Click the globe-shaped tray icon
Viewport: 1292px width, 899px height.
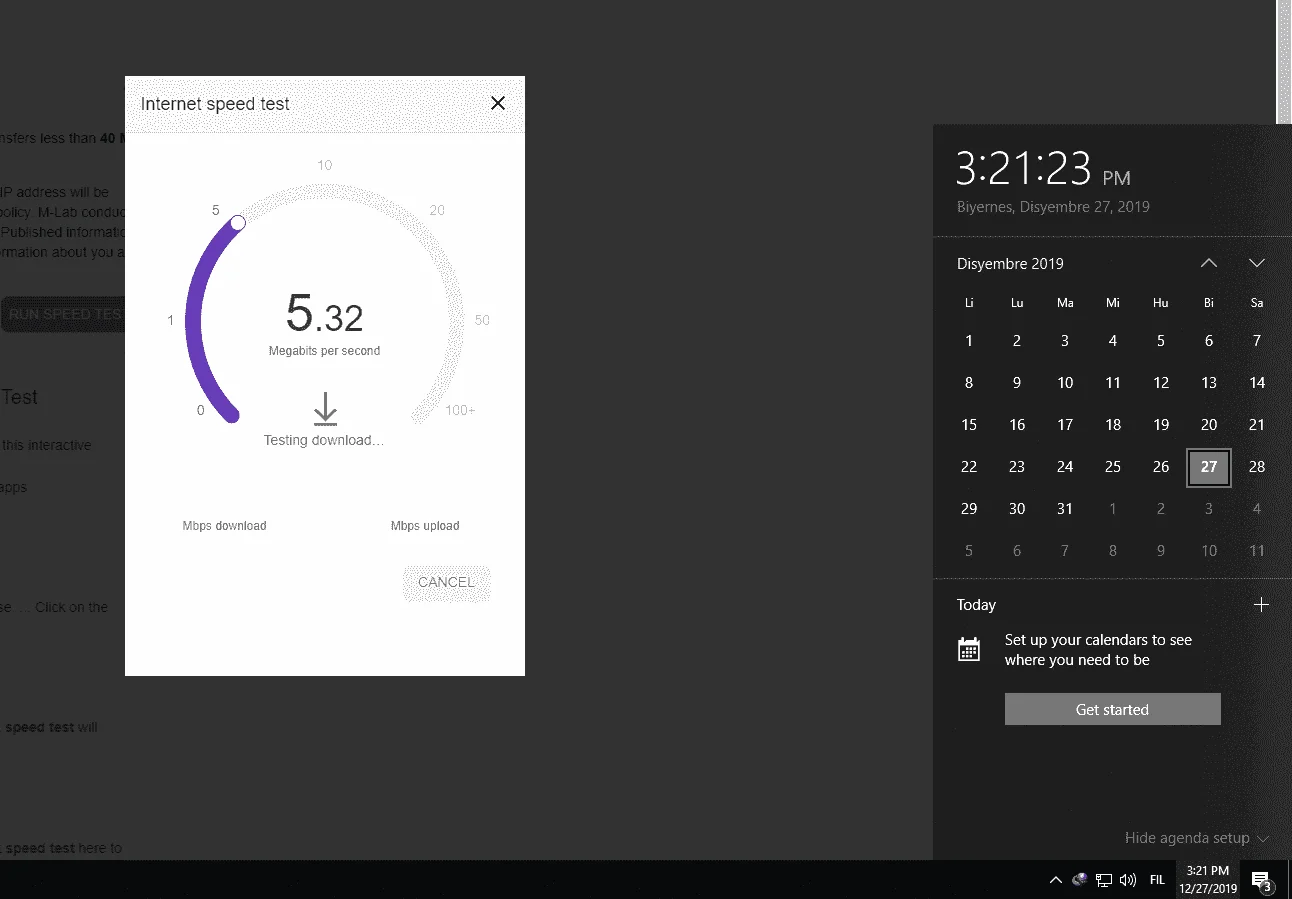pyautogui.click(x=1080, y=880)
